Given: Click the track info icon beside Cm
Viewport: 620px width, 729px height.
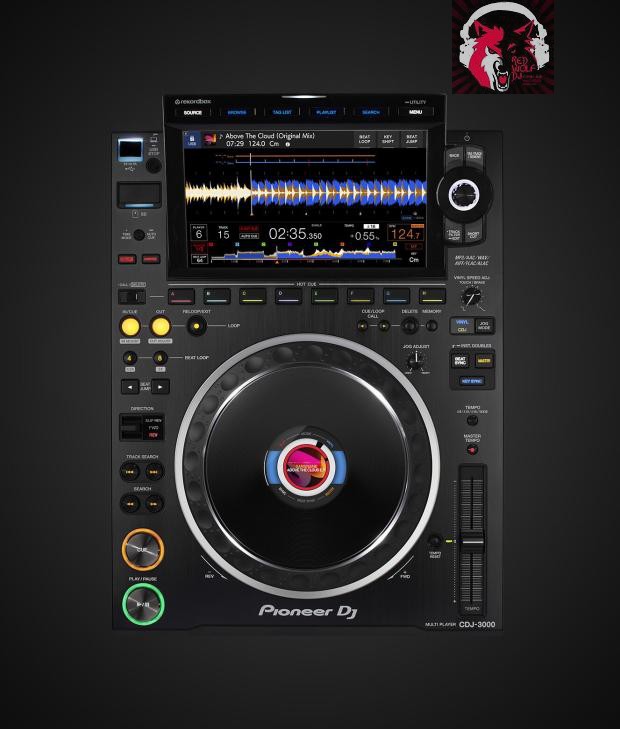Looking at the screenshot, I should tap(288, 144).
